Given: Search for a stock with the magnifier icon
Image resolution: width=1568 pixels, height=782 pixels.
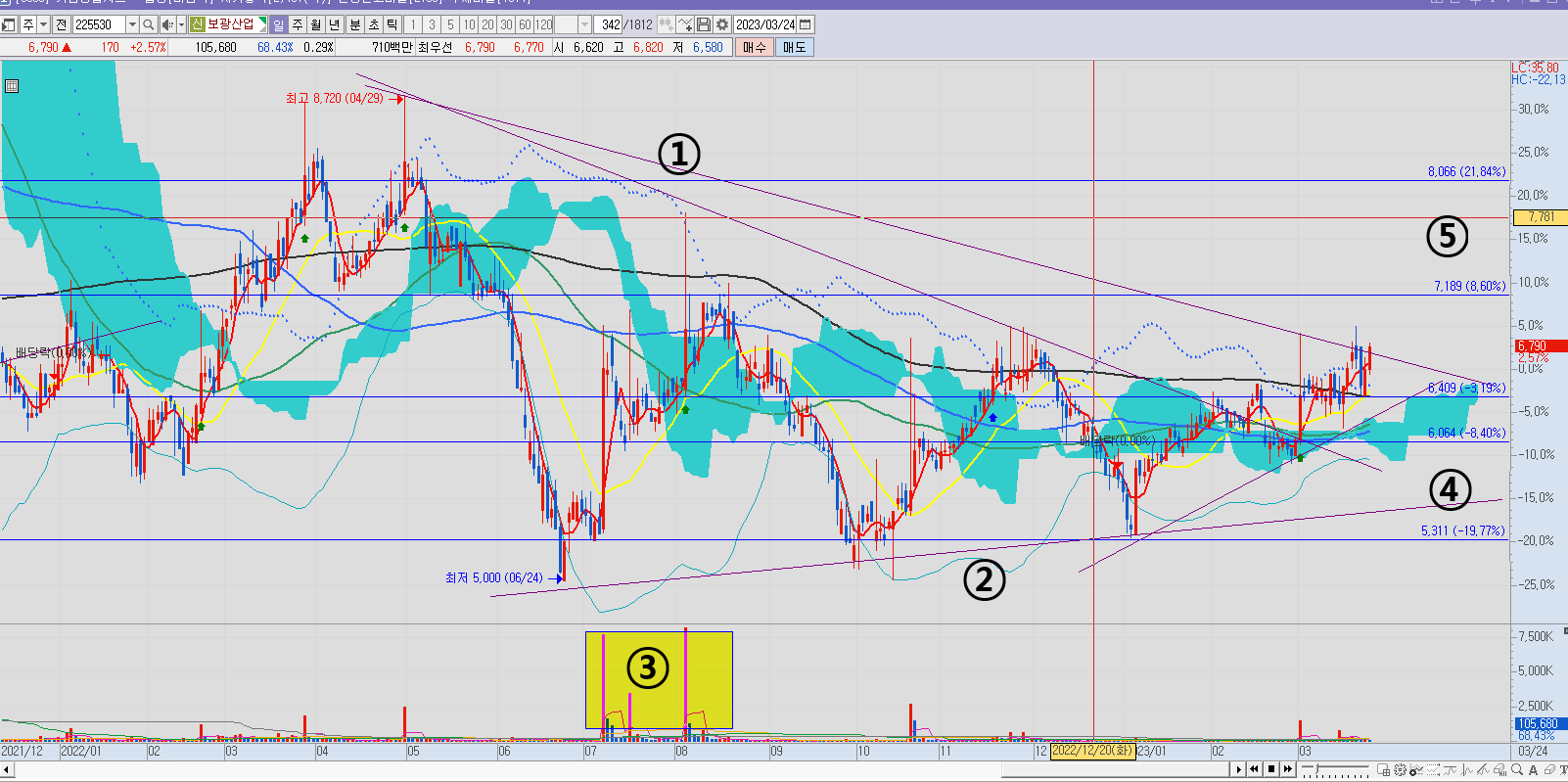Looking at the screenshot, I should (x=148, y=24).
